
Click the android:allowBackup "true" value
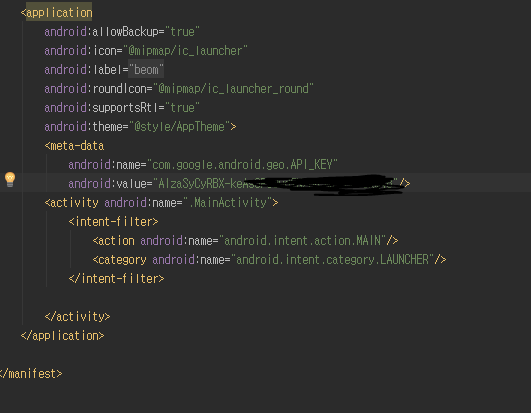(x=182, y=32)
